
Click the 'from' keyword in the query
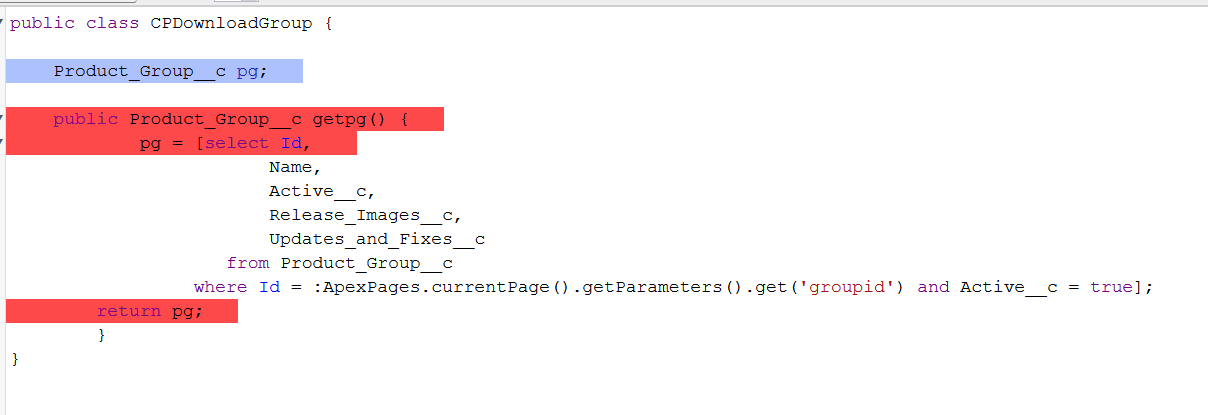[248, 263]
